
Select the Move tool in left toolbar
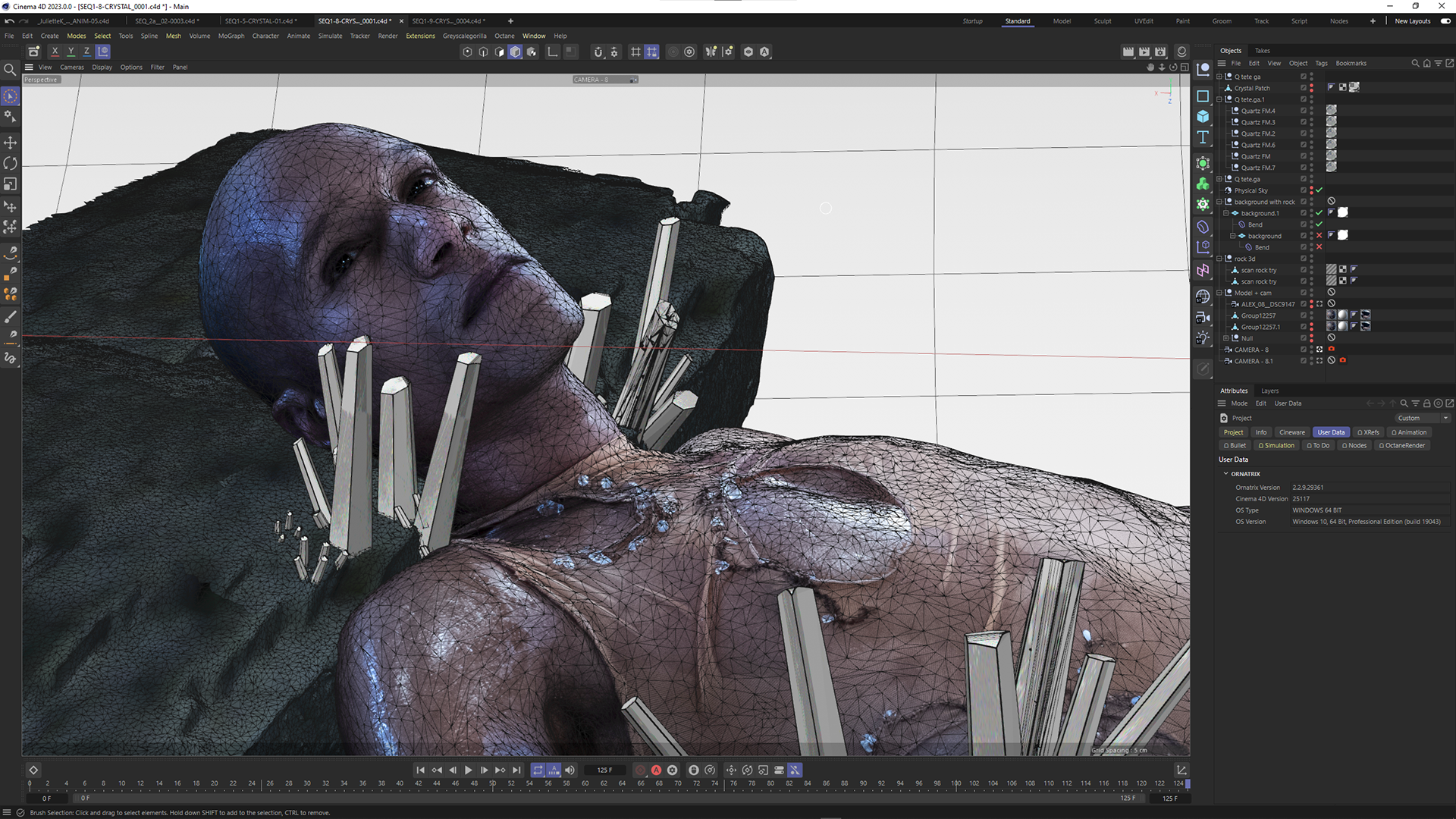point(10,143)
